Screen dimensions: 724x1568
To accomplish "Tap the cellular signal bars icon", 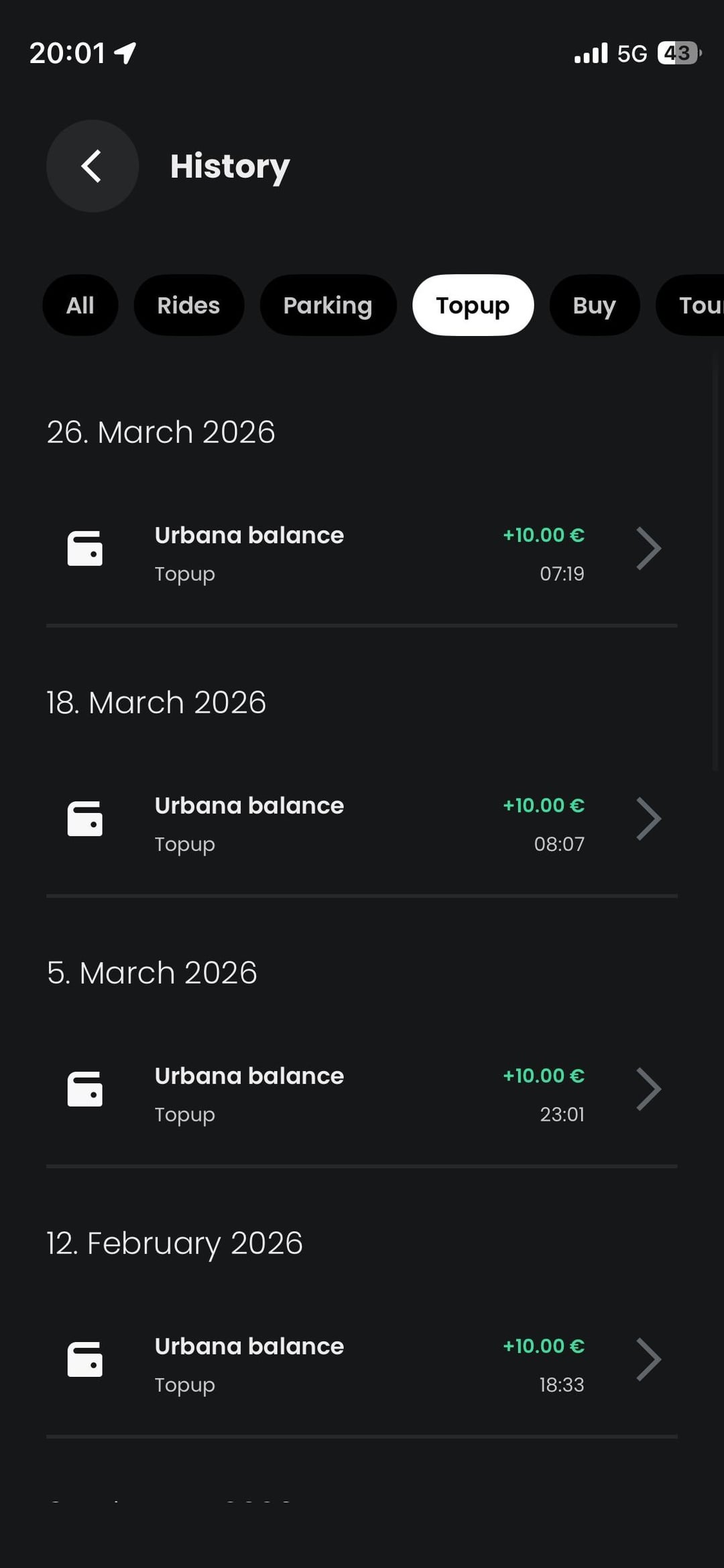I will click(x=591, y=53).
